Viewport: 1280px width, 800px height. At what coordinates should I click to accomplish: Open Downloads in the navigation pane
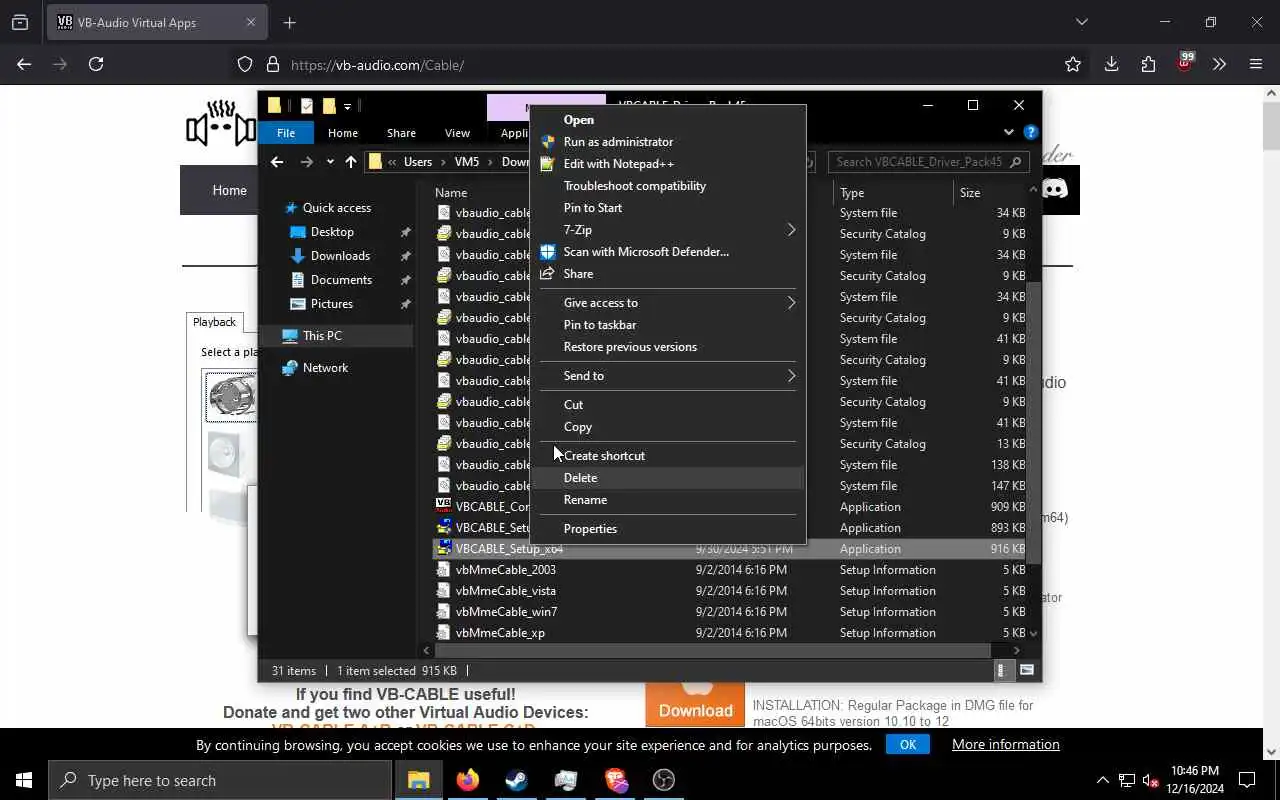pyautogui.click(x=340, y=256)
